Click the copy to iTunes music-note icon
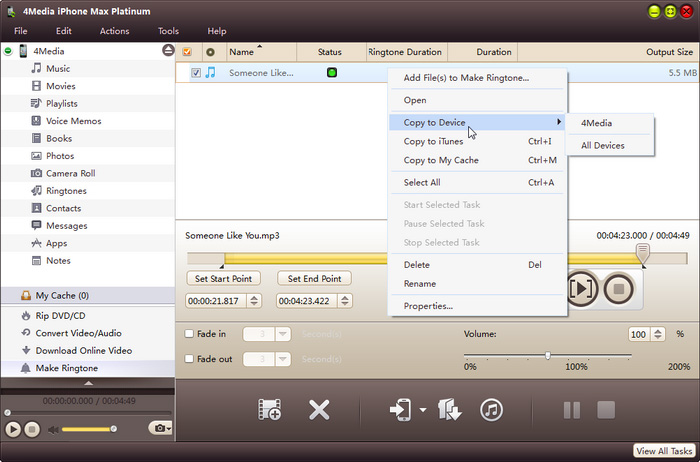 tap(492, 409)
